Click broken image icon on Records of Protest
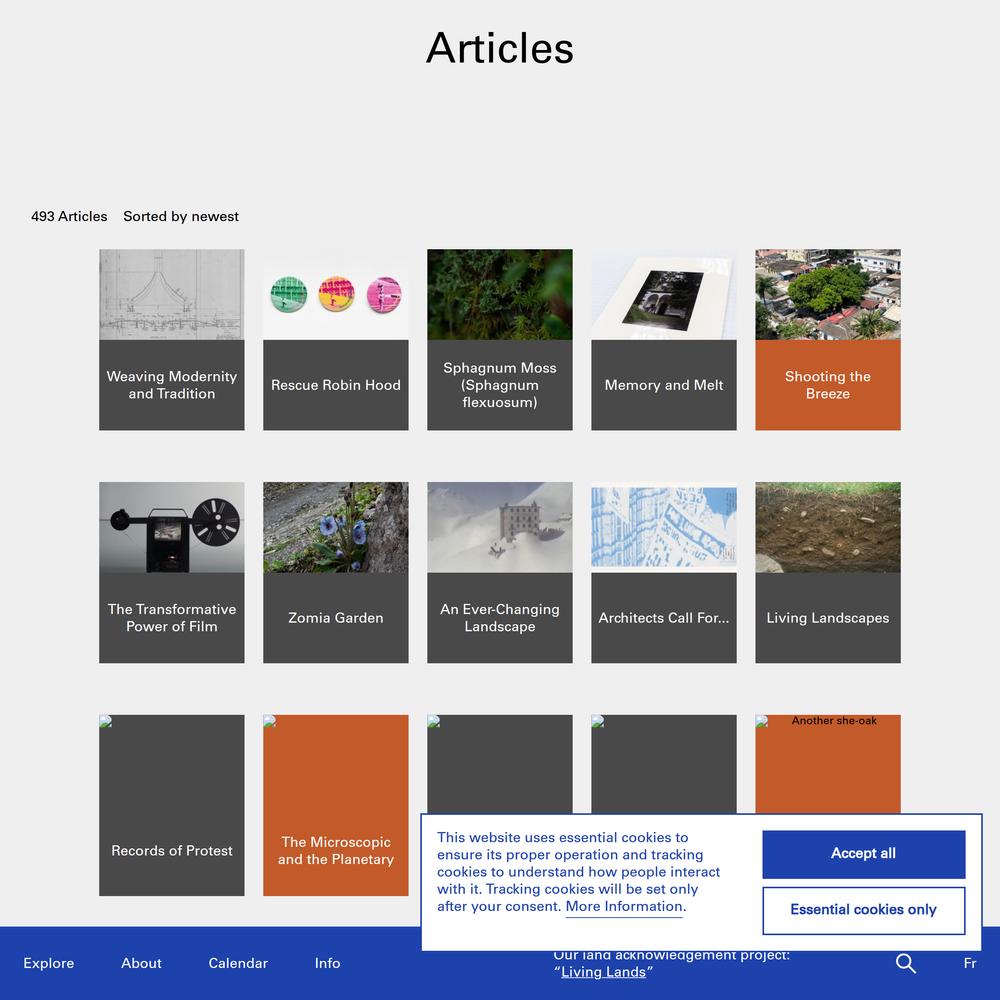This screenshot has height=1000, width=1000. (106, 721)
